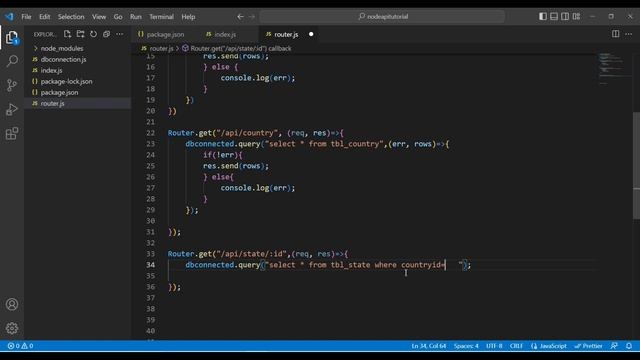Open the Run and Debug view
Image resolution: width=640 pixels, height=360 pixels.
(x=12, y=109)
